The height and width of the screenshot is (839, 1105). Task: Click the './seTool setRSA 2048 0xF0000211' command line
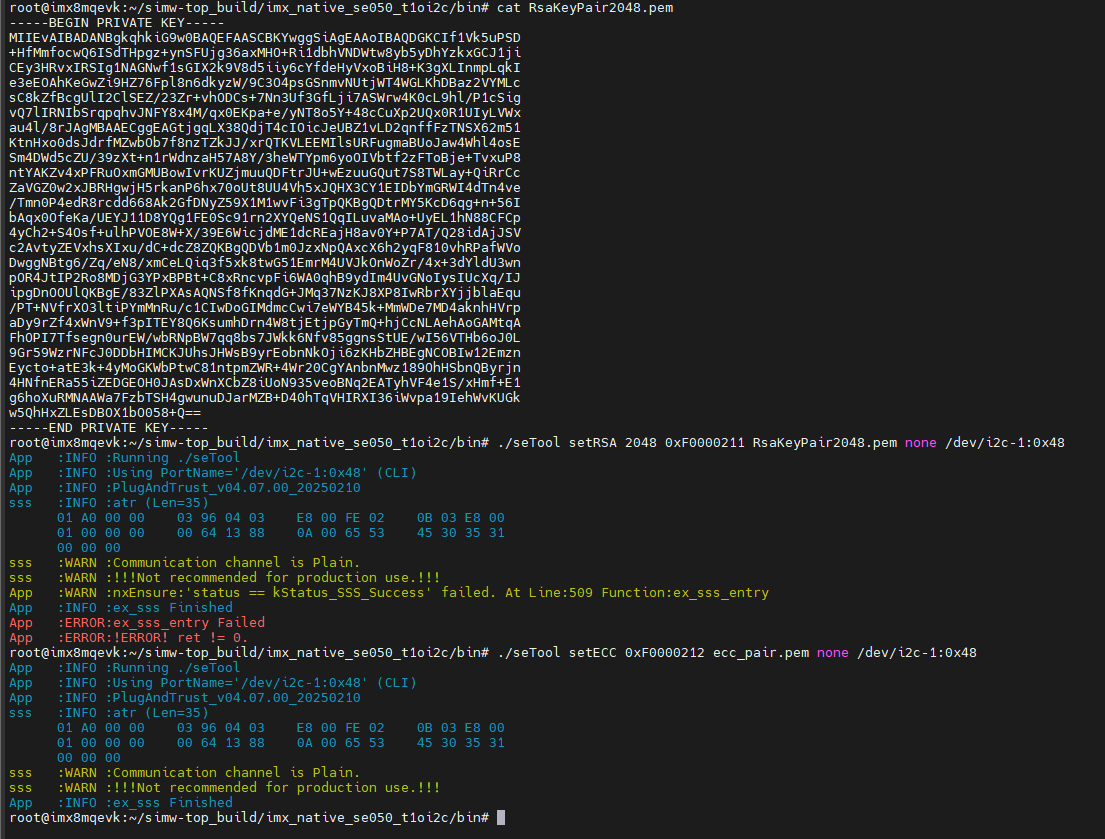coord(781,442)
